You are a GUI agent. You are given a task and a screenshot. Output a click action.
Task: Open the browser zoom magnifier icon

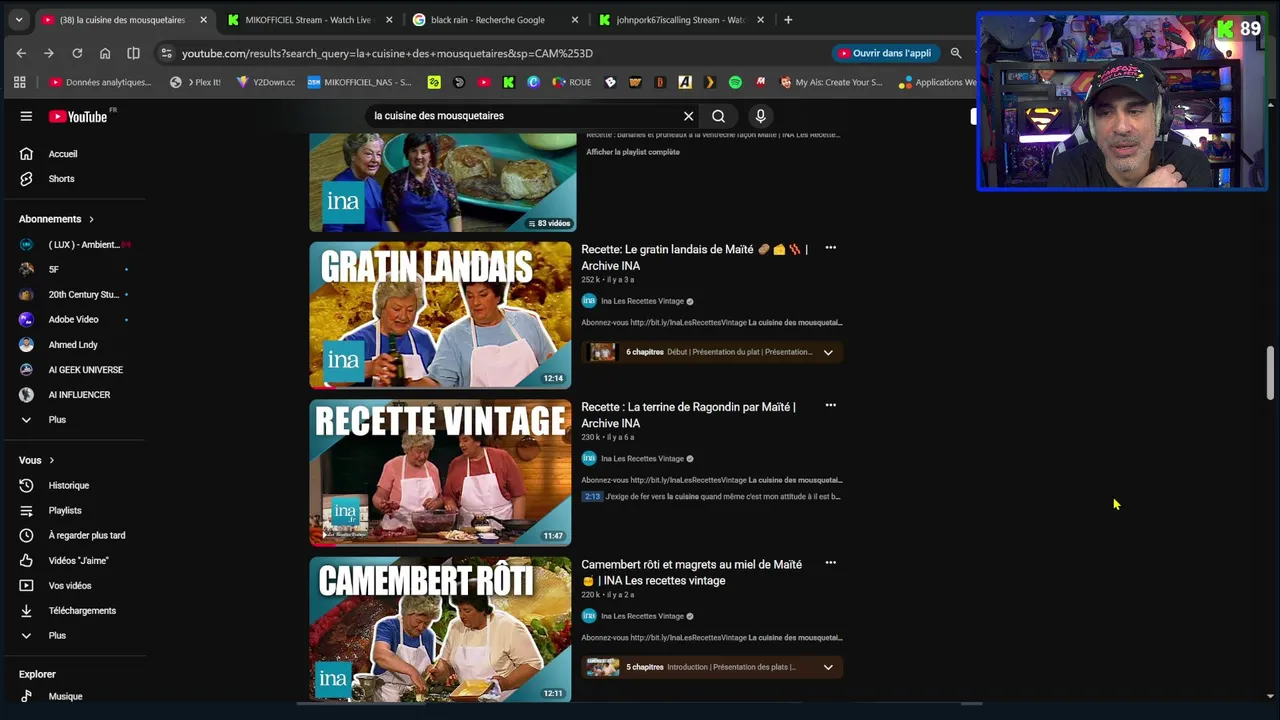(x=956, y=53)
